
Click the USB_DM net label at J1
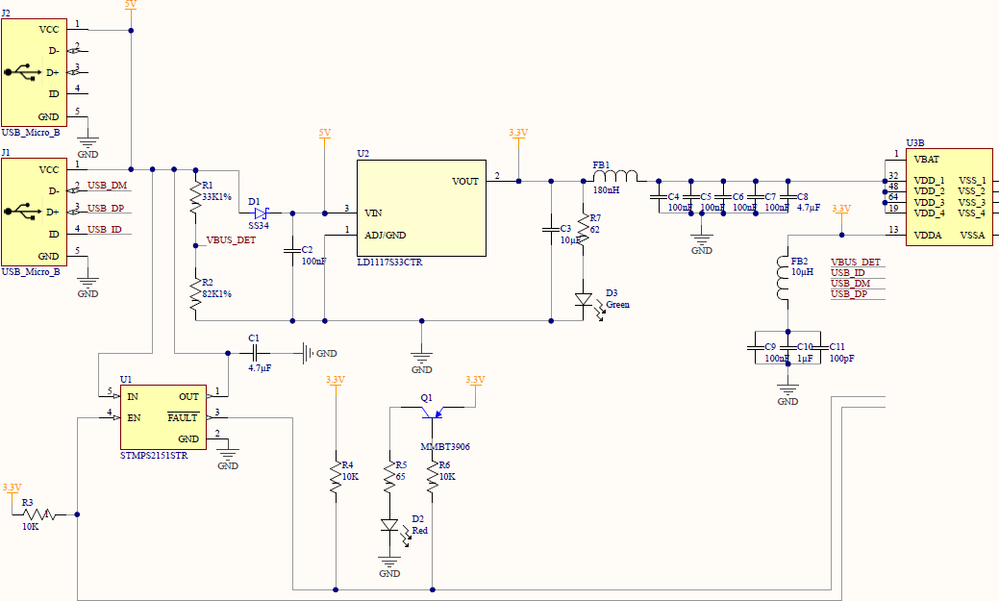tap(107, 185)
